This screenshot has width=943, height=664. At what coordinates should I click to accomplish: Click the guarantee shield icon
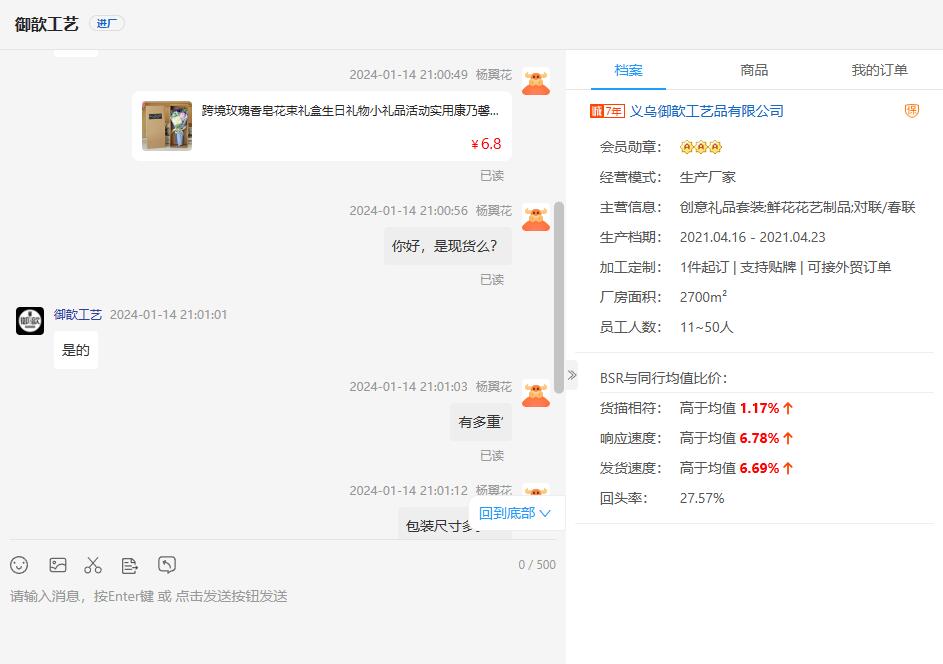912,111
